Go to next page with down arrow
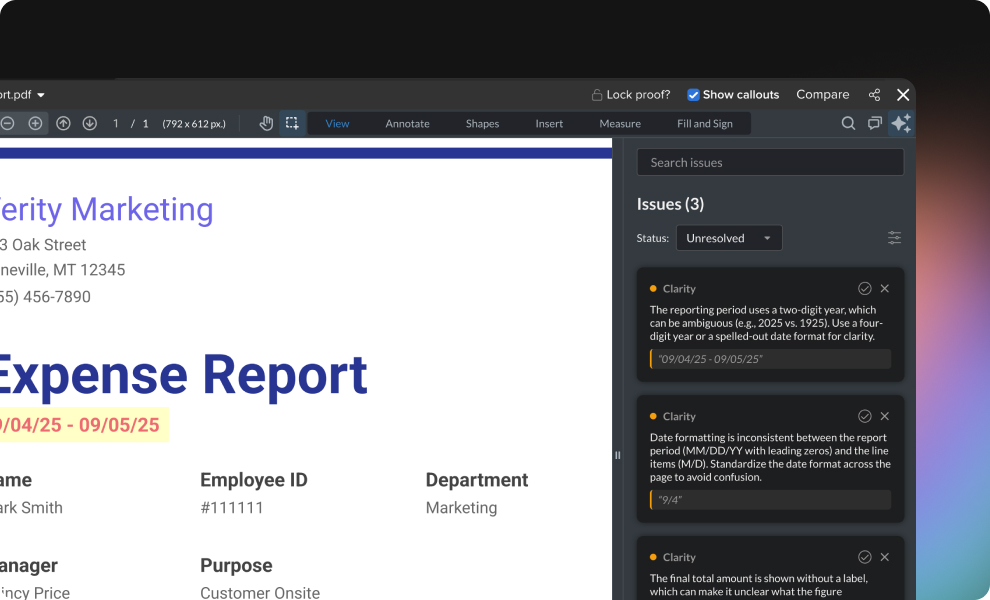The height and width of the screenshot is (600, 990). point(89,123)
